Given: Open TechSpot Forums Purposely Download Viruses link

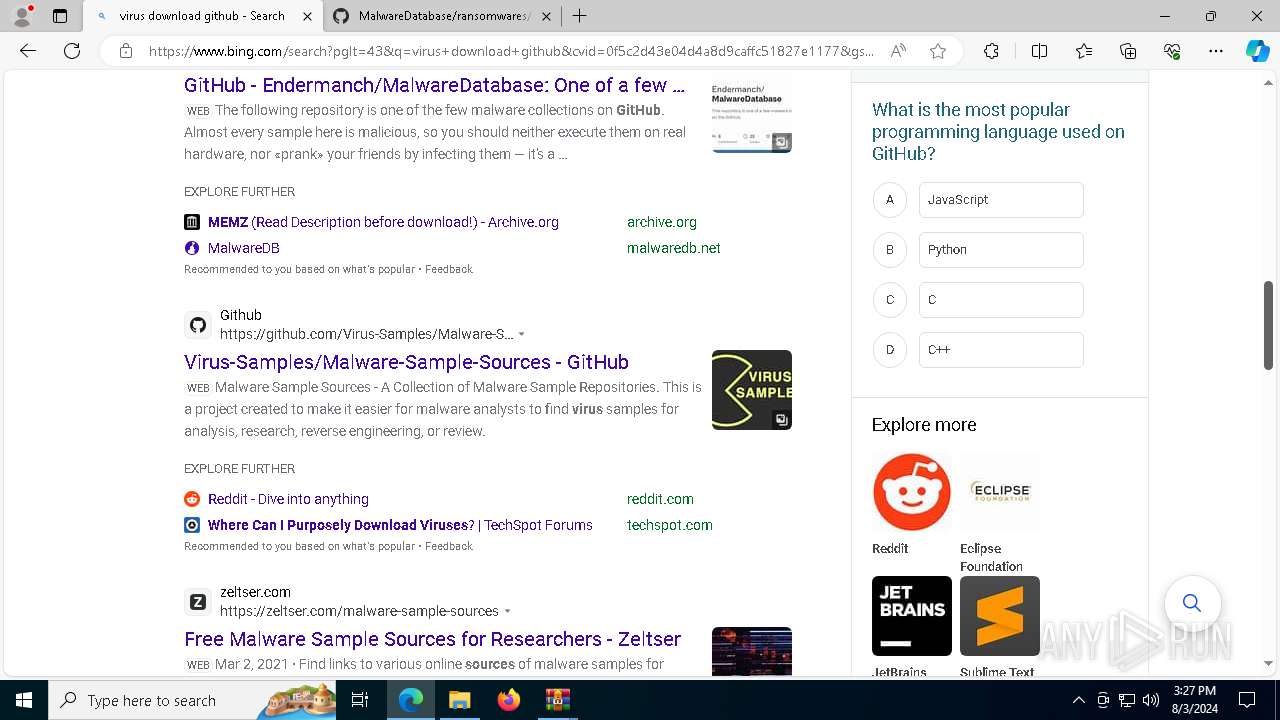Looking at the screenshot, I should (400, 525).
